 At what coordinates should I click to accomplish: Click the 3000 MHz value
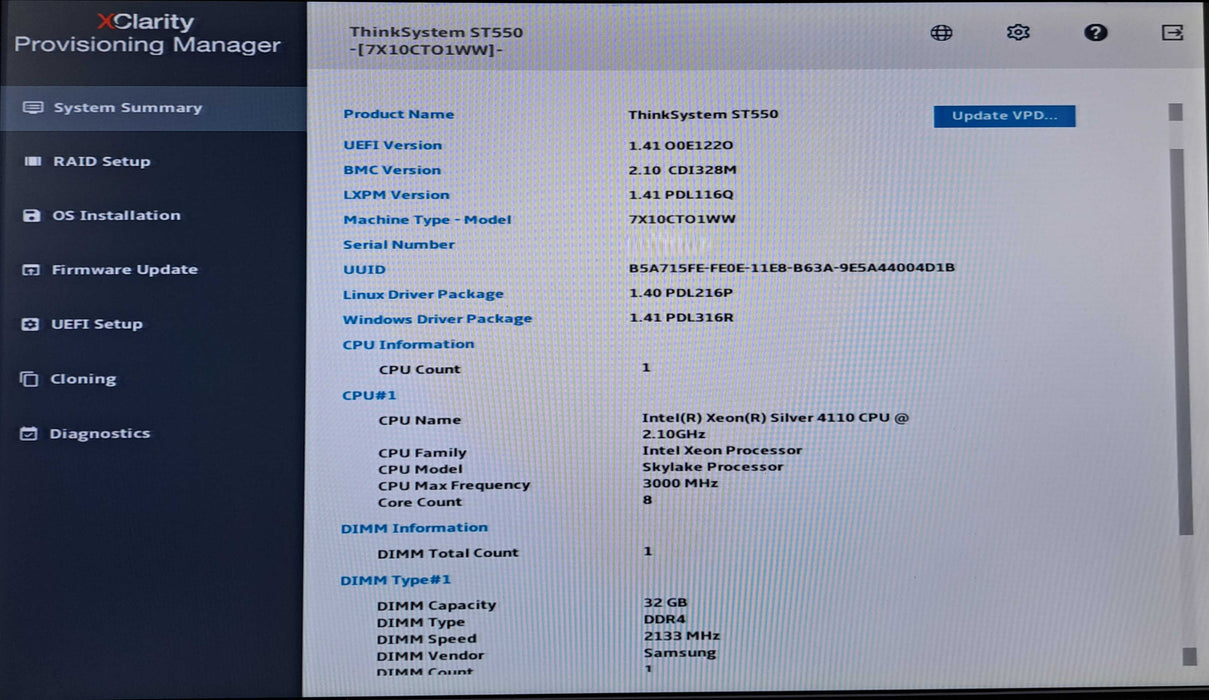pyautogui.click(x=680, y=483)
